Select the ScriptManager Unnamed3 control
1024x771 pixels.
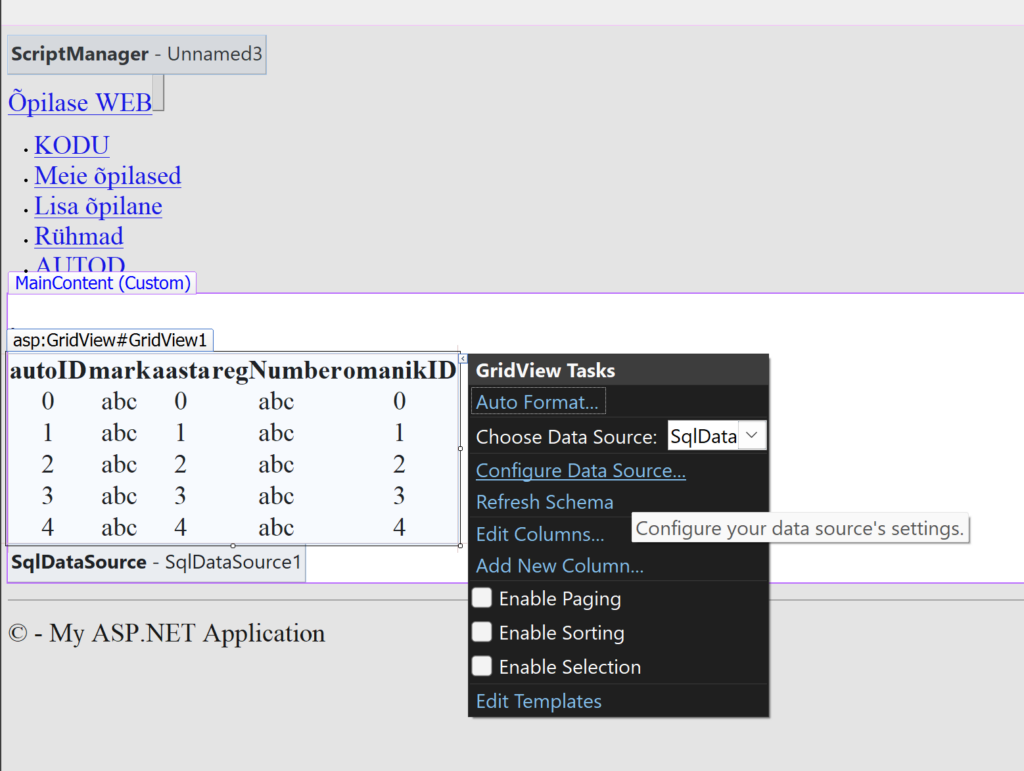click(136, 54)
